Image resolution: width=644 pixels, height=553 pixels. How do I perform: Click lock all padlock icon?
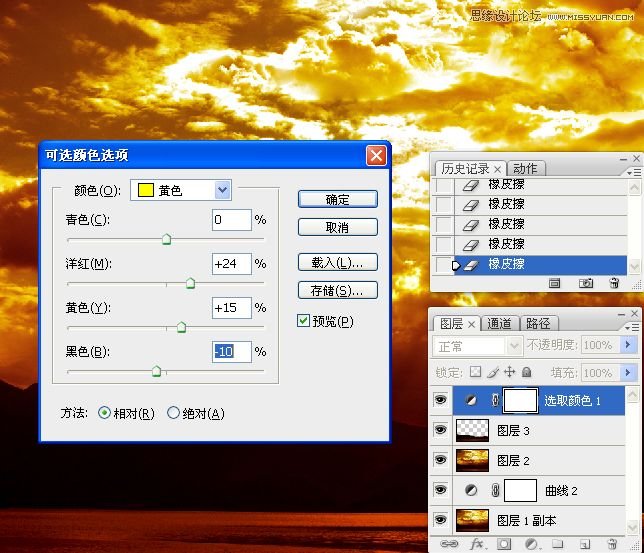[x=527, y=372]
